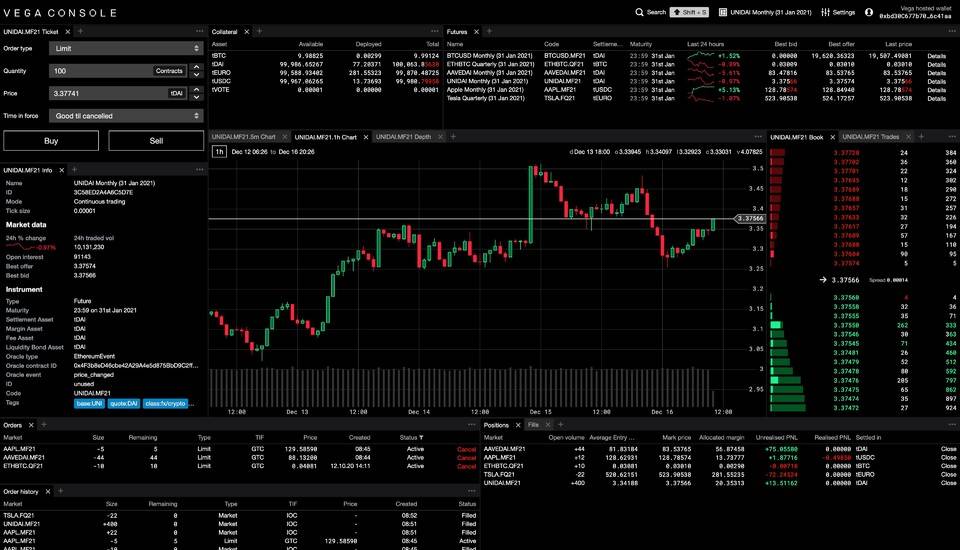This screenshot has width=960, height=550.
Task: Click the base:UNI tag
Action: (89, 403)
